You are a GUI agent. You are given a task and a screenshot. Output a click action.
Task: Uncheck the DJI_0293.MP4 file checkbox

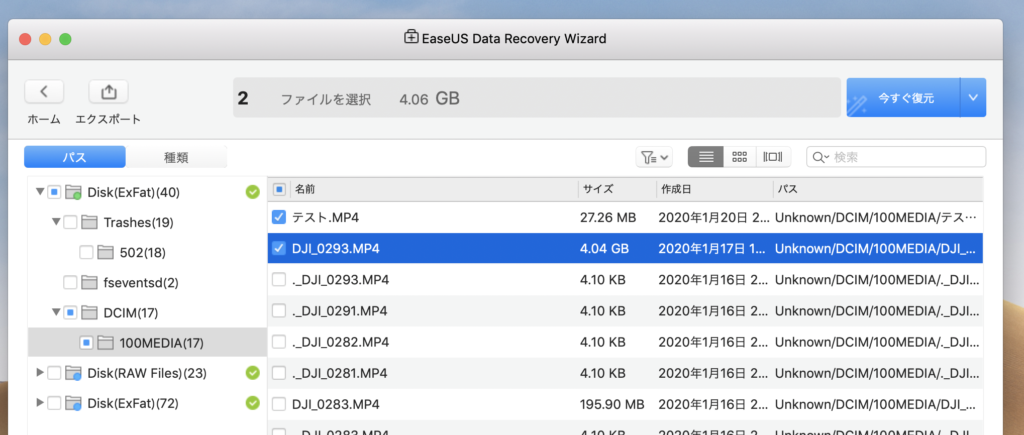pos(279,248)
